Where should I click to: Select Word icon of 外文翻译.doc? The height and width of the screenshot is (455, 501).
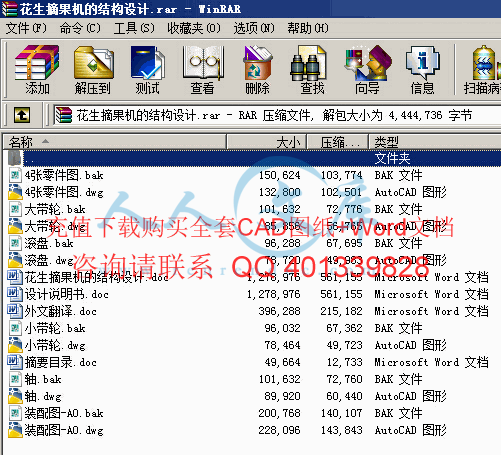[x=15, y=311]
